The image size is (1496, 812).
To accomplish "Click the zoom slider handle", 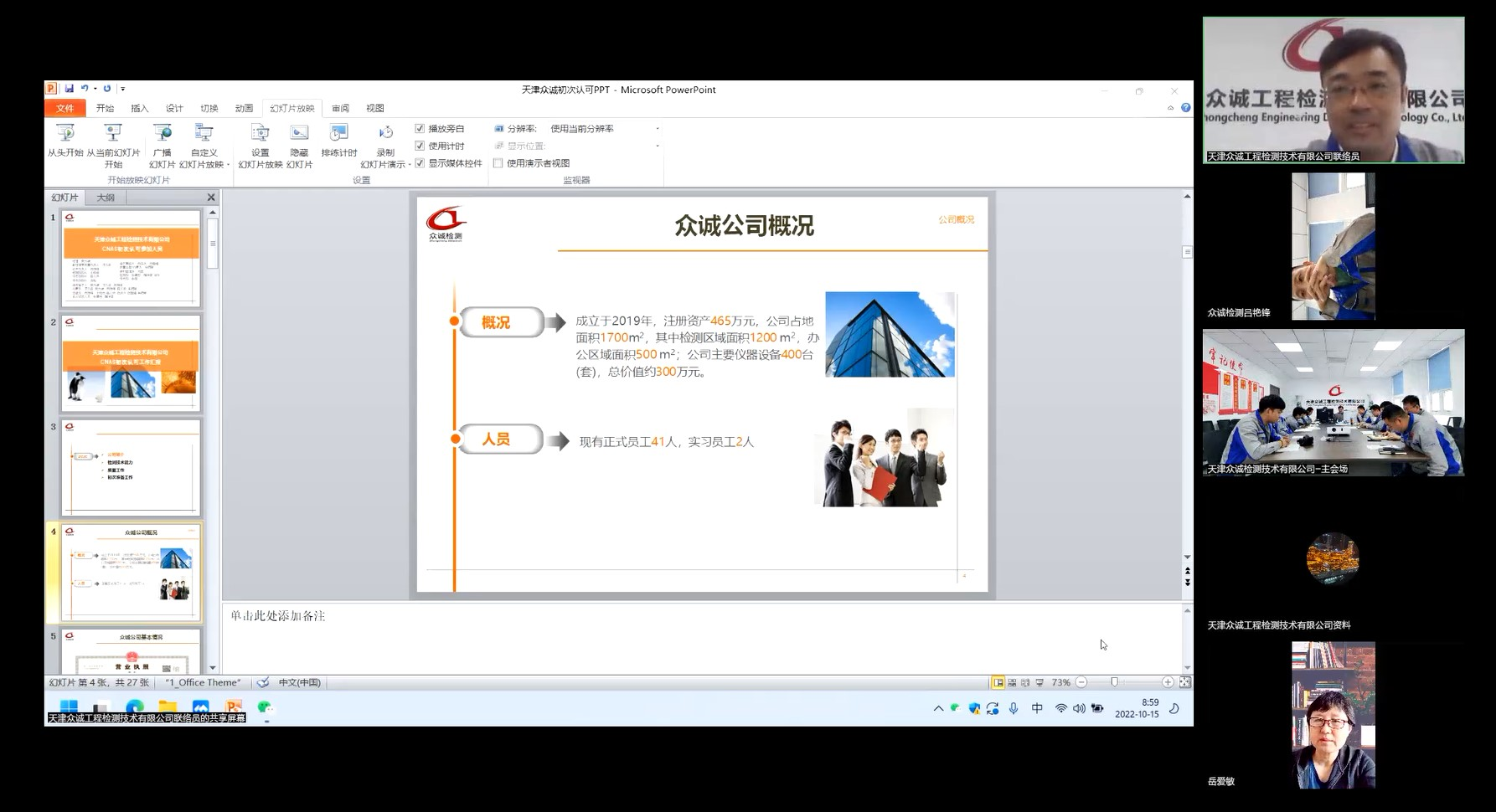I will pos(1114,683).
